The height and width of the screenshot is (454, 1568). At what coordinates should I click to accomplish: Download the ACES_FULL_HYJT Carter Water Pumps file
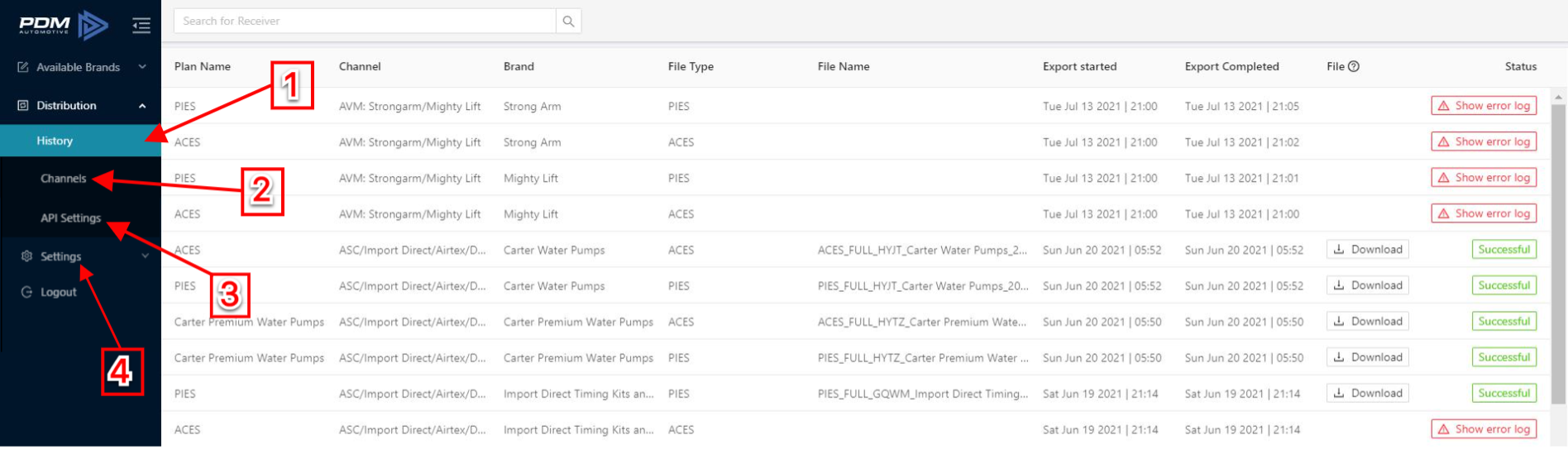pyautogui.click(x=1368, y=250)
